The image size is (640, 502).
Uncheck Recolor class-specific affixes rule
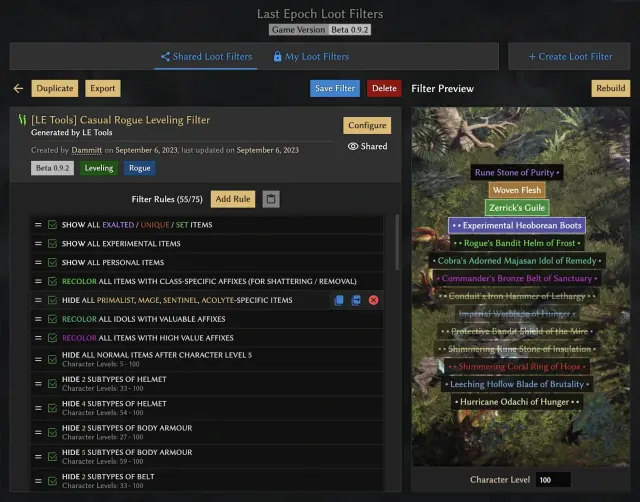pyautogui.click(x=52, y=281)
